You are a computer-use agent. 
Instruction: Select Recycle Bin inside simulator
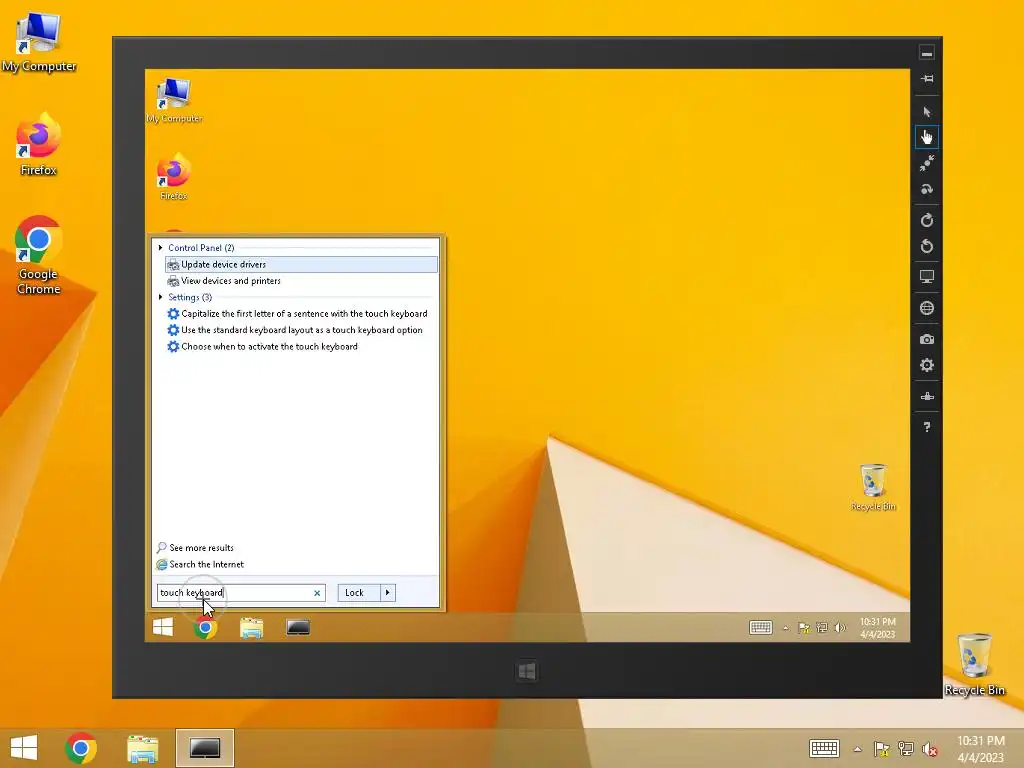tap(873, 487)
